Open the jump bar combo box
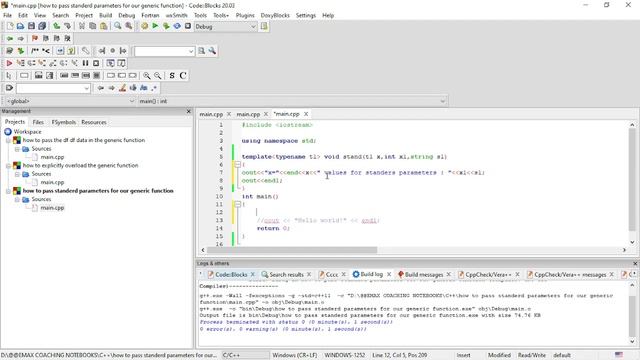640x360 pixels. 53,88
